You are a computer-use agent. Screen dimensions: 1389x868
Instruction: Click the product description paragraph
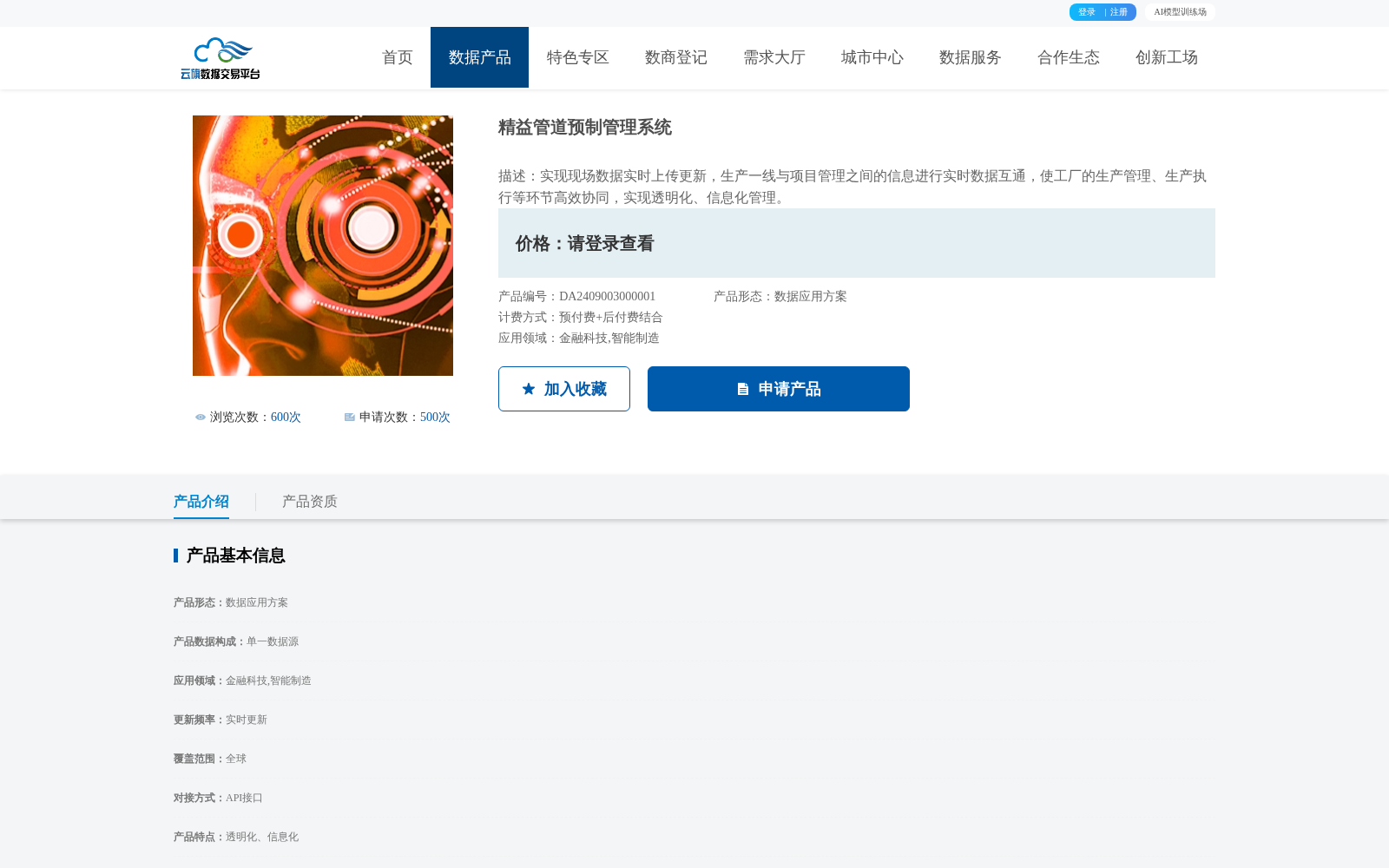(x=852, y=187)
